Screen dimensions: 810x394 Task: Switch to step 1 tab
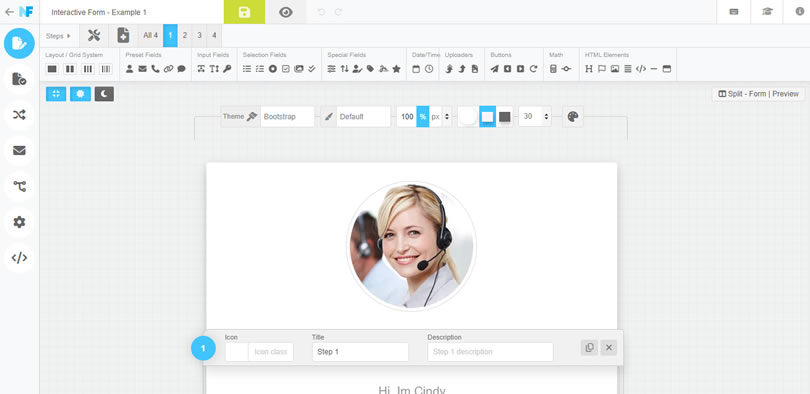pos(170,36)
